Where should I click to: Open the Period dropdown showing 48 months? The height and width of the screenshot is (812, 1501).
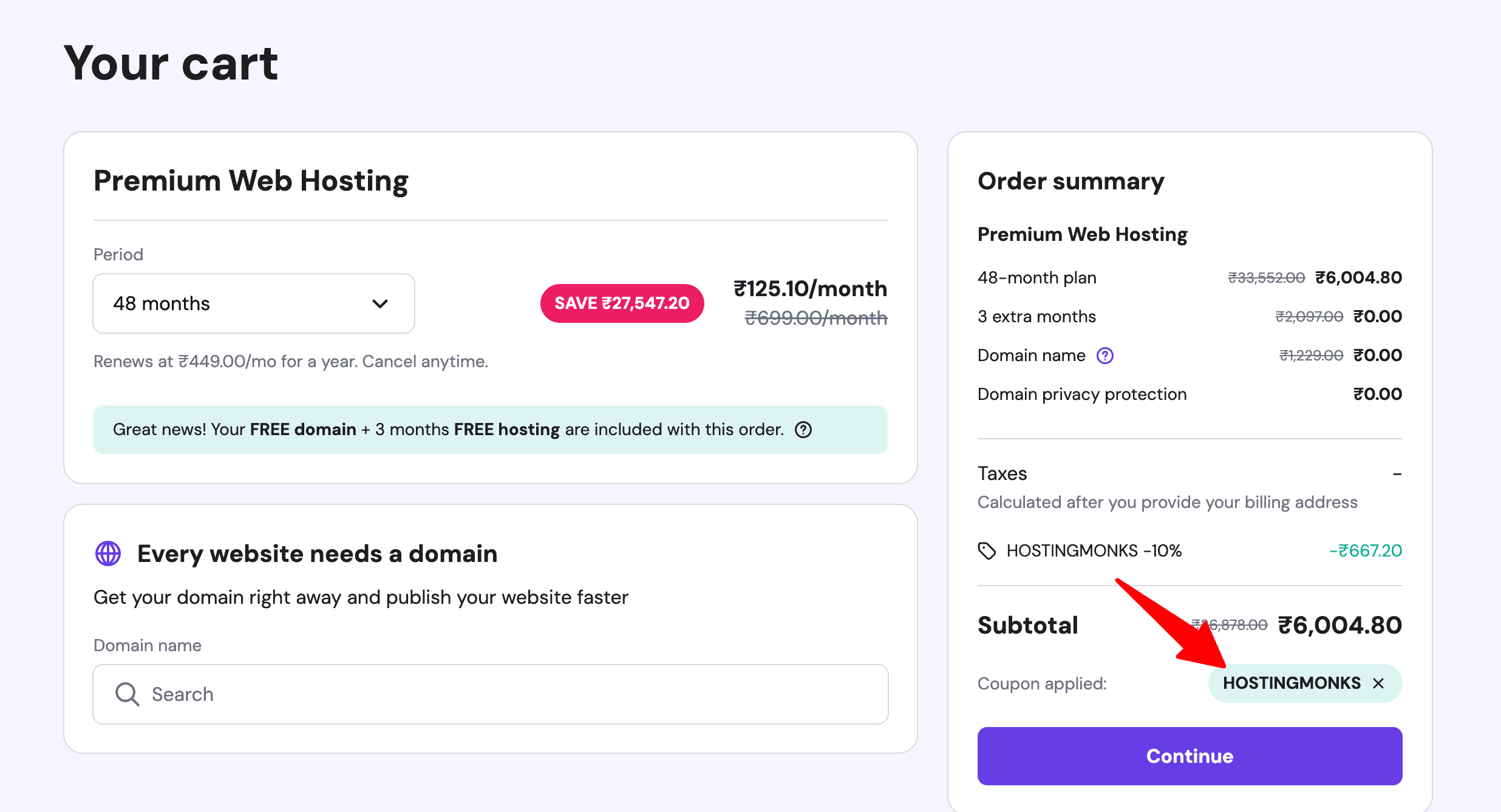click(x=253, y=303)
